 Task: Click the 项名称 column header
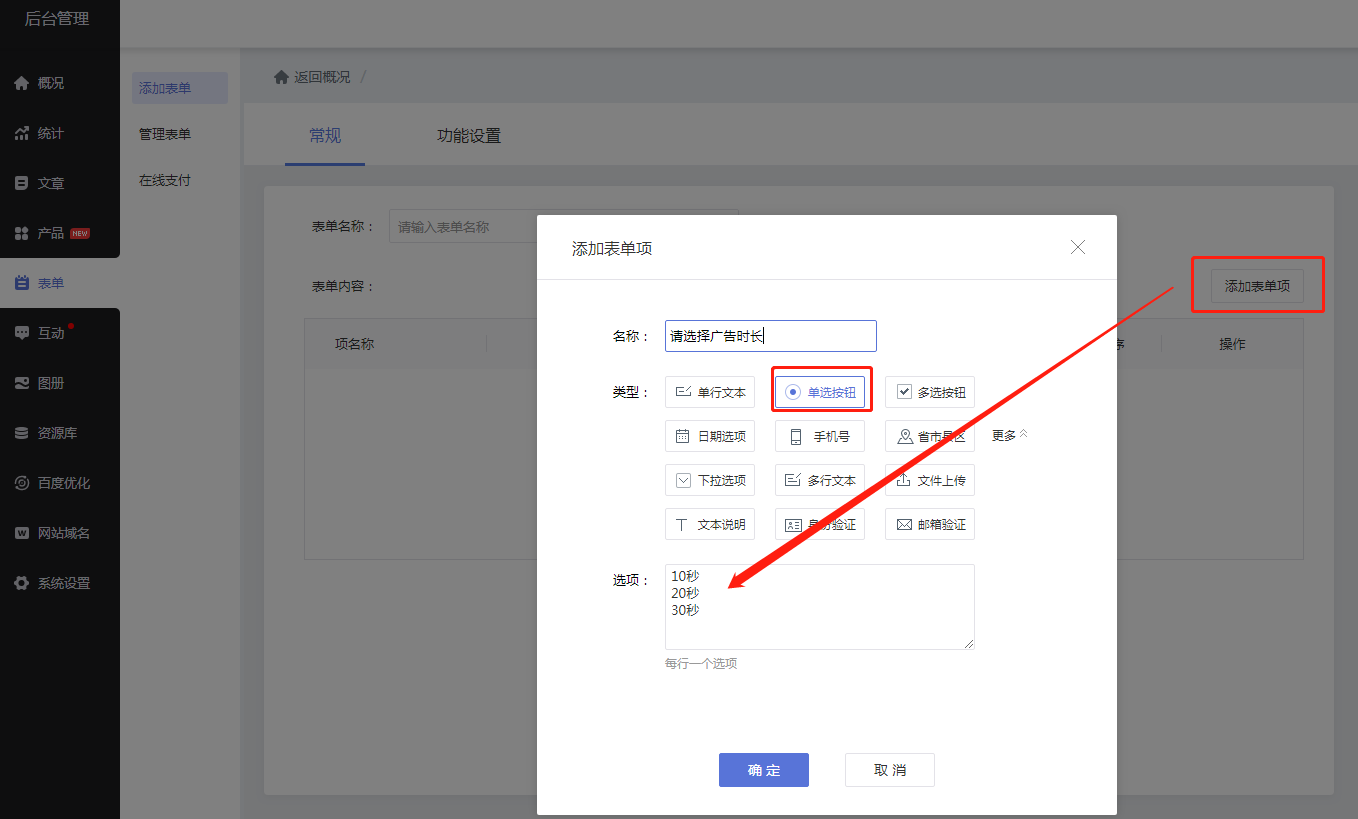[x=354, y=343]
